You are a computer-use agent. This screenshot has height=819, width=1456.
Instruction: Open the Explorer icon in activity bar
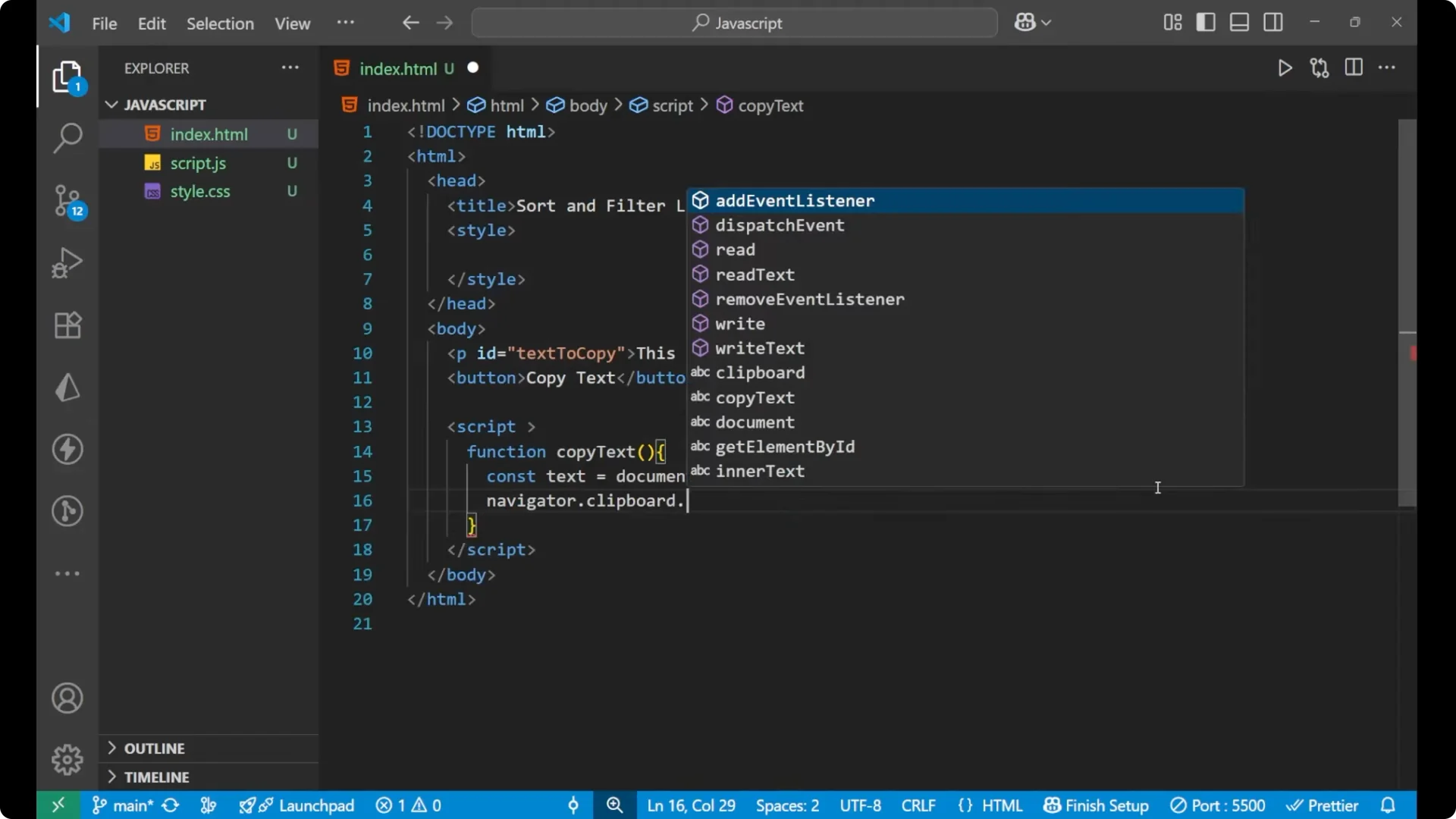(67, 77)
